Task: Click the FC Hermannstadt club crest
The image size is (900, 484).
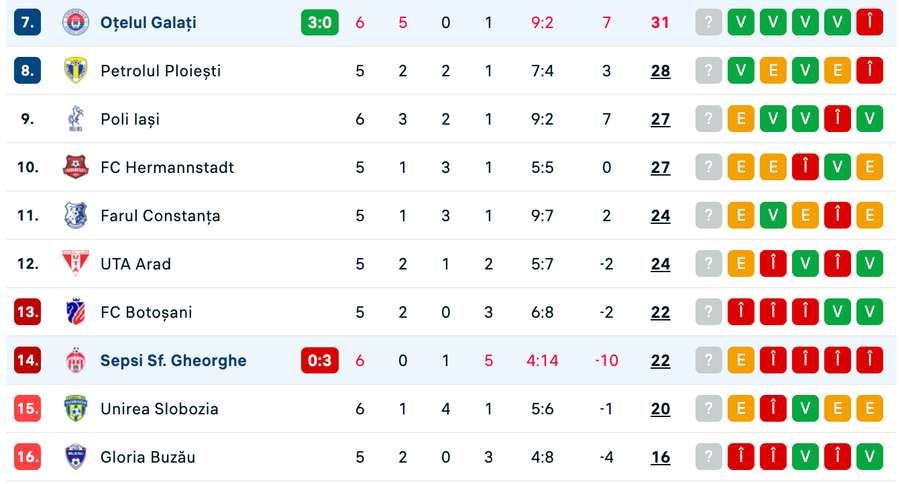Action: [x=75, y=167]
